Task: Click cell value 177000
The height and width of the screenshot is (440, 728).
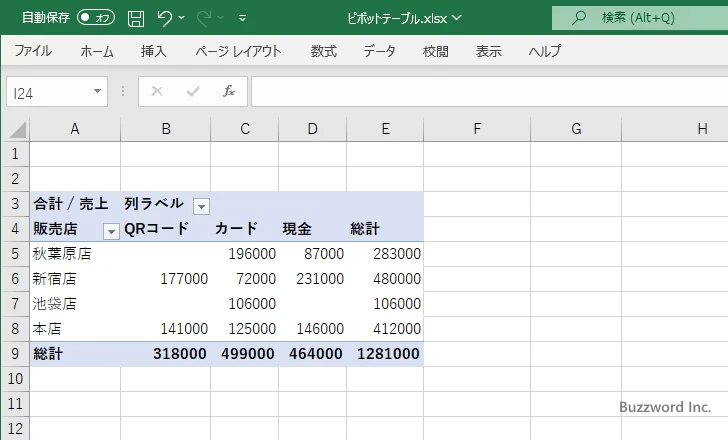Action: [x=166, y=279]
